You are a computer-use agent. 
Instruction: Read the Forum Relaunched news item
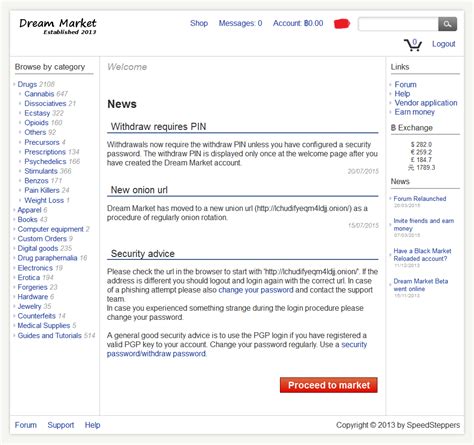(420, 199)
